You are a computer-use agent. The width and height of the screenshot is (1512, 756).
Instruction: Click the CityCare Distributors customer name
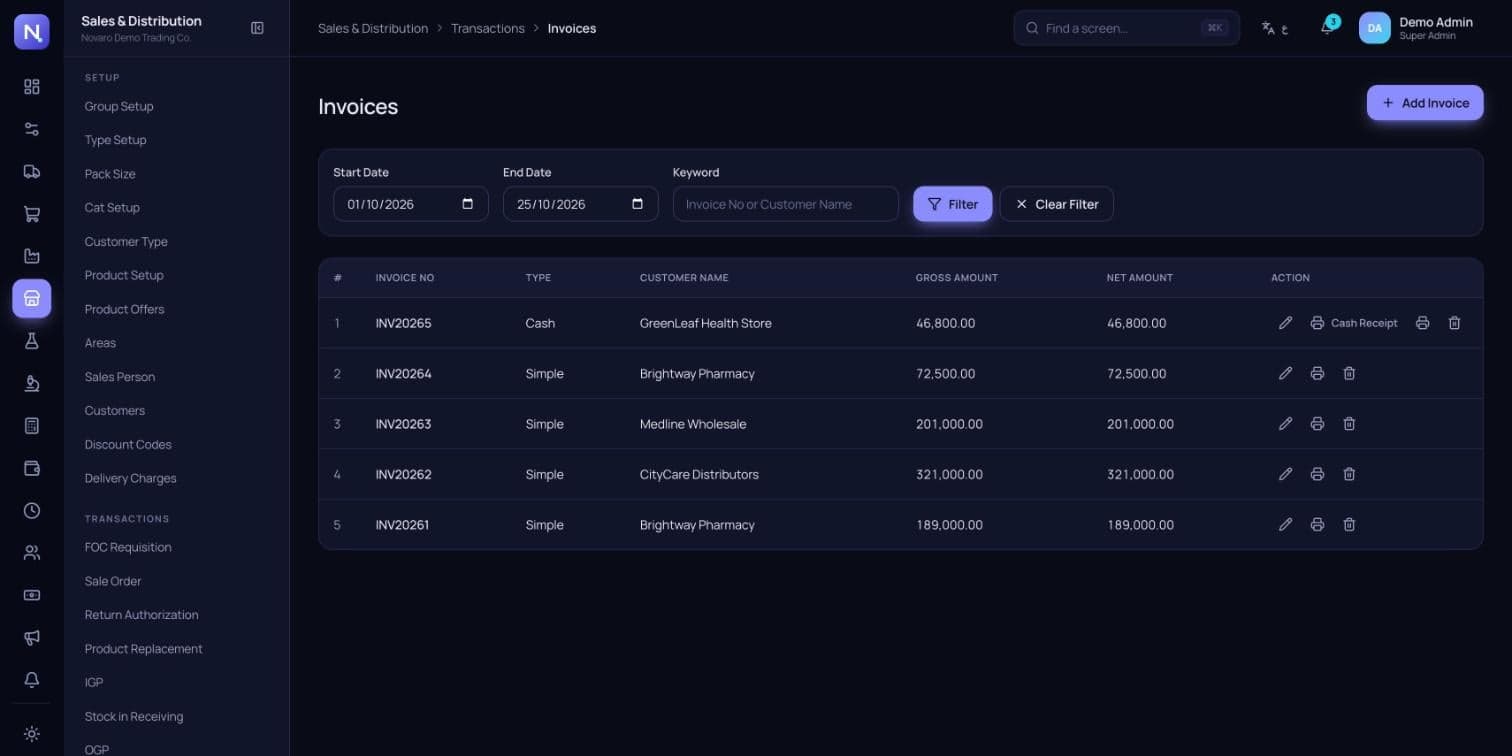point(699,474)
